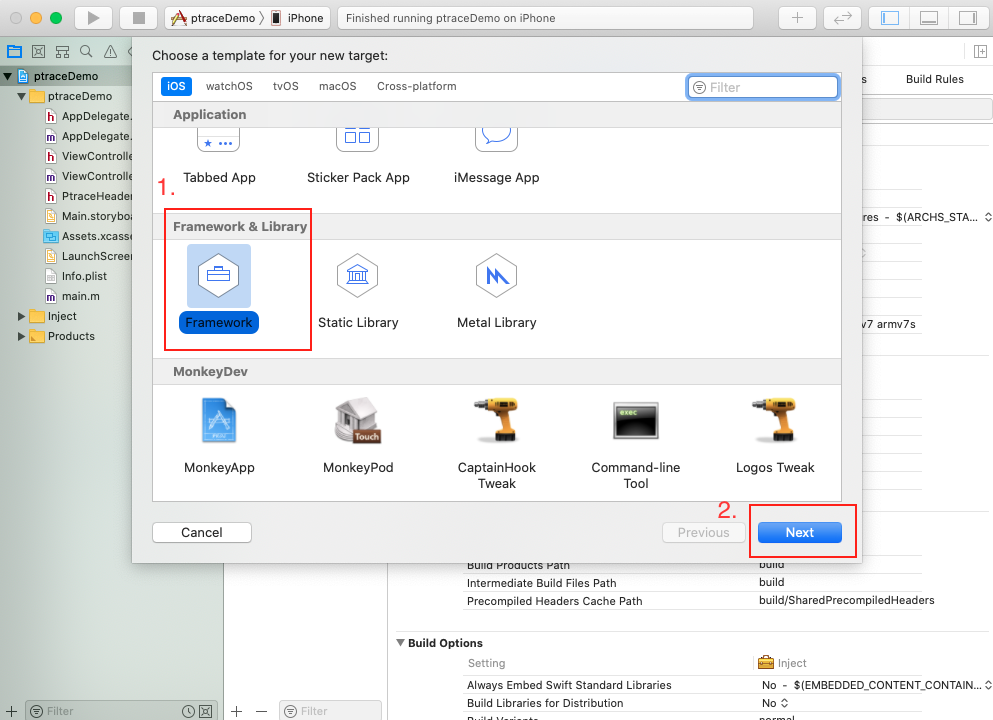Click the disabled Previous button
Screen dimensions: 993x720
(x=704, y=533)
